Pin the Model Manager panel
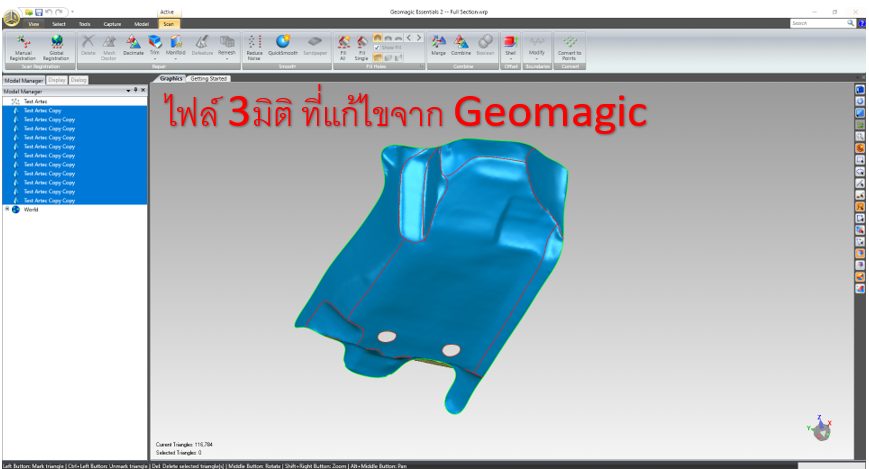 tap(136, 90)
